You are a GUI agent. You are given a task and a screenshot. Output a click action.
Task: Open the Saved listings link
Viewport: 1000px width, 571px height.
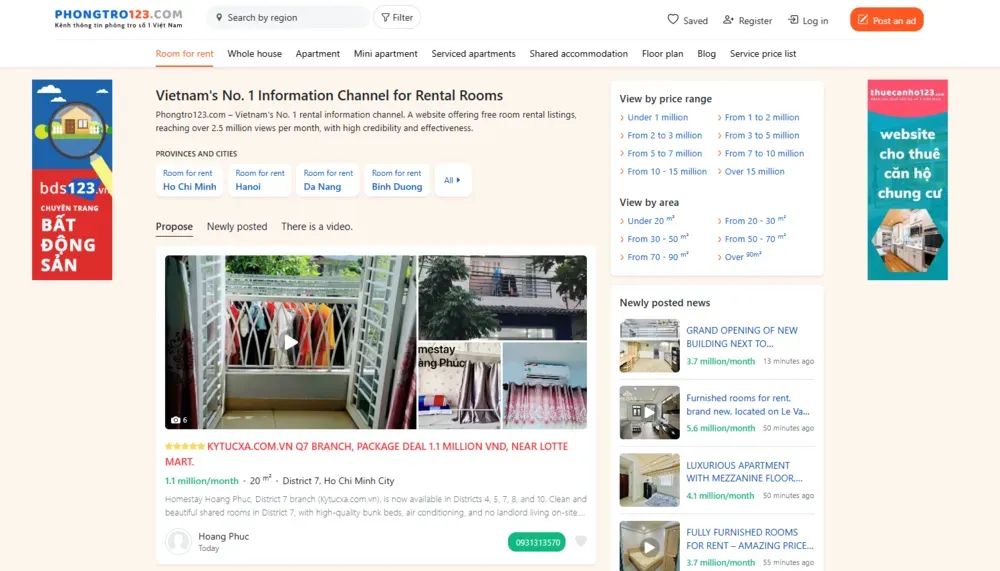point(688,20)
